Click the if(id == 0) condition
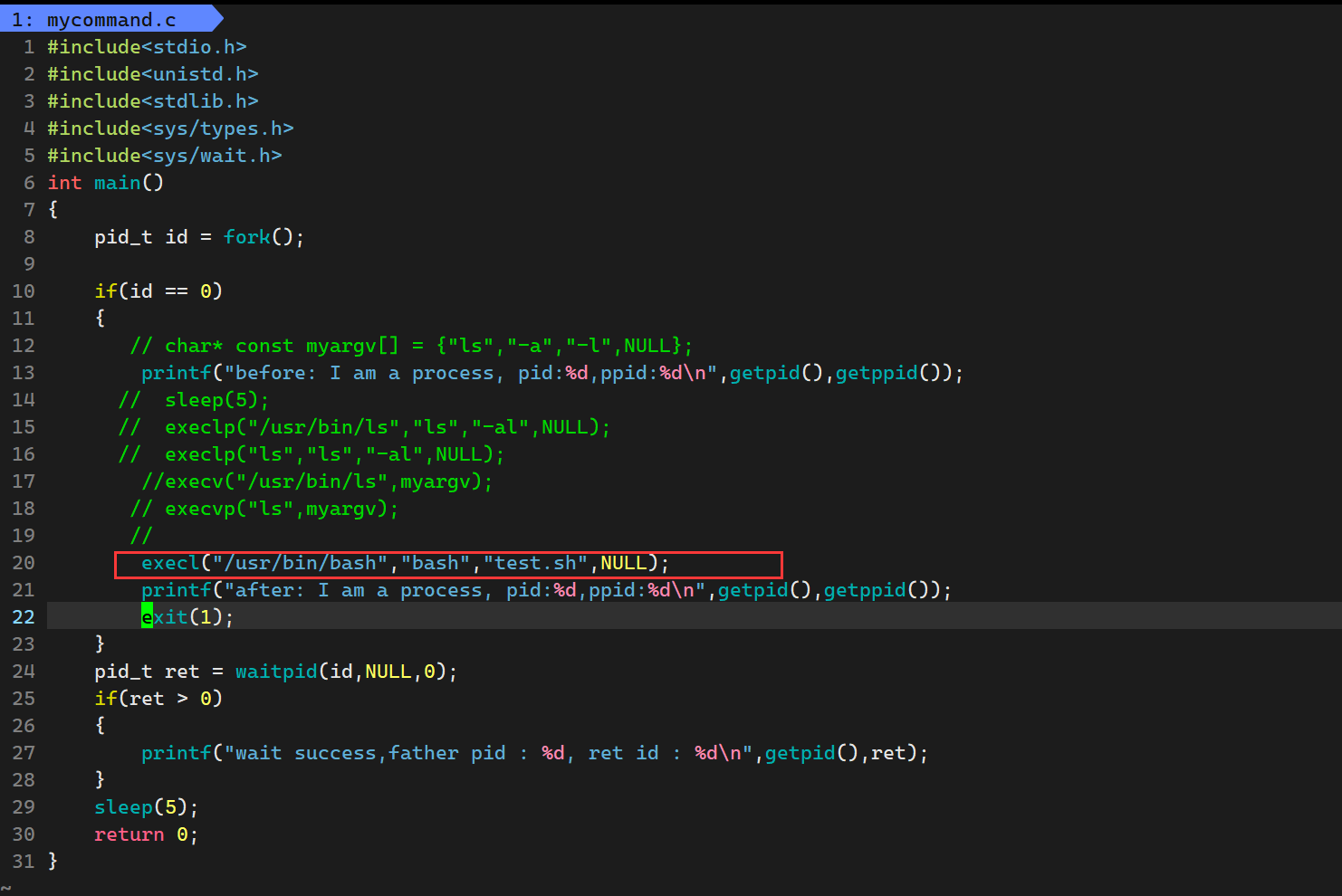Viewport: 1342px width, 896px height. coord(158,291)
